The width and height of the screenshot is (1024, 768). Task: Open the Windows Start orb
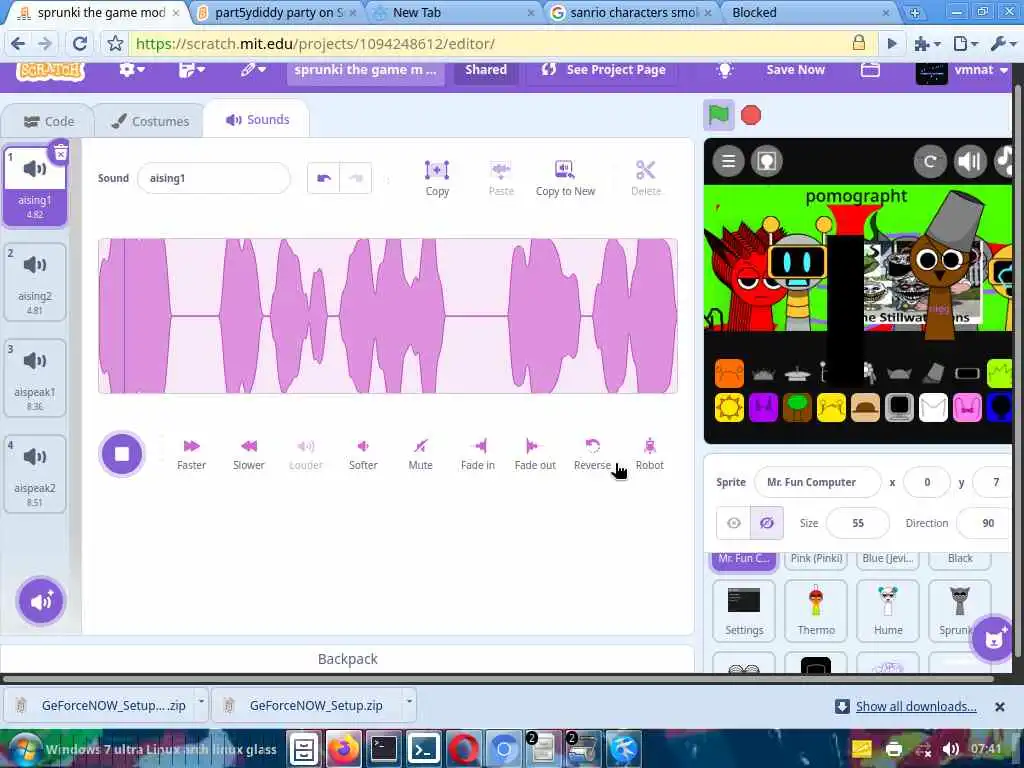pyautogui.click(x=25, y=749)
